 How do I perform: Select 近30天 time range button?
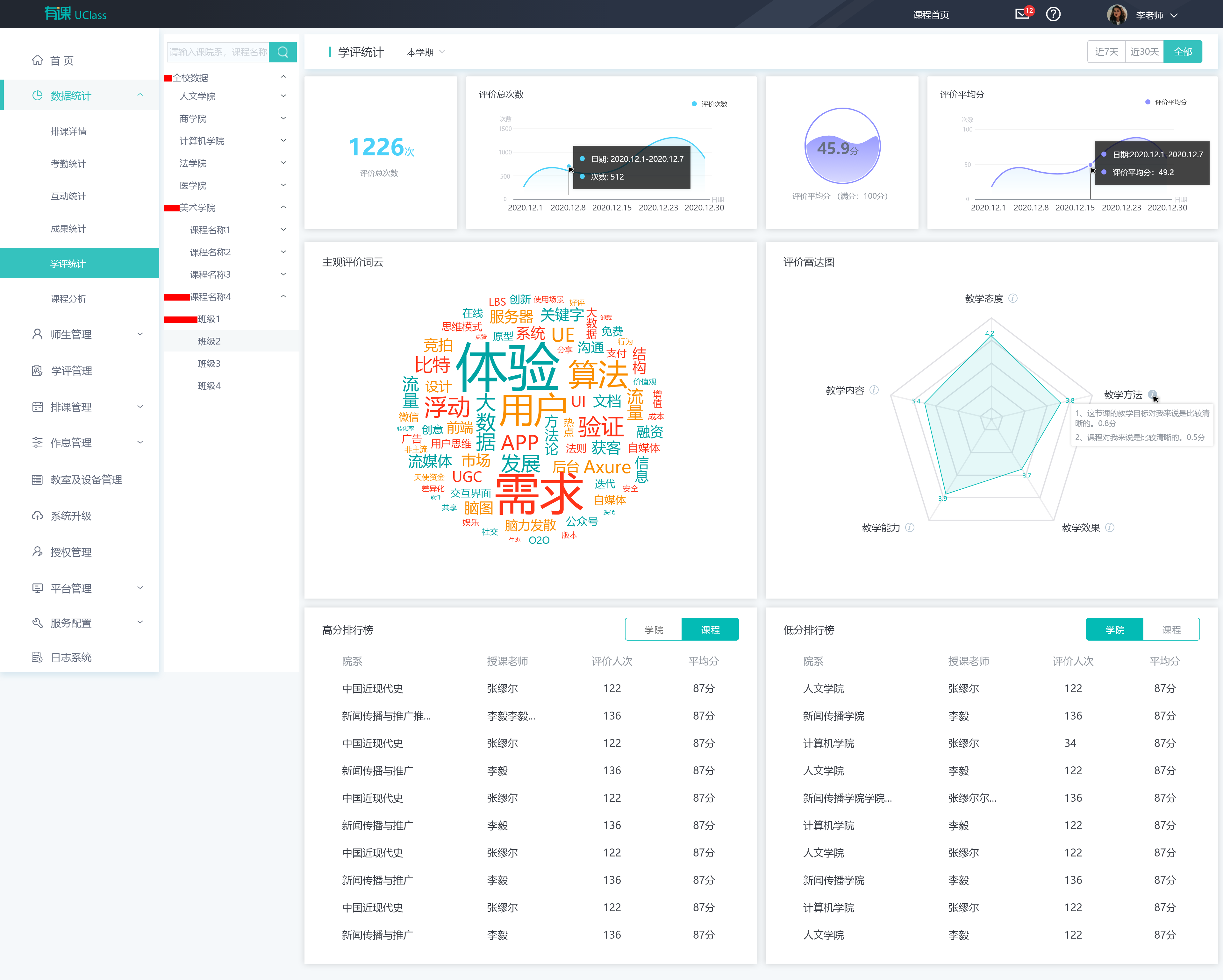[x=1144, y=52]
